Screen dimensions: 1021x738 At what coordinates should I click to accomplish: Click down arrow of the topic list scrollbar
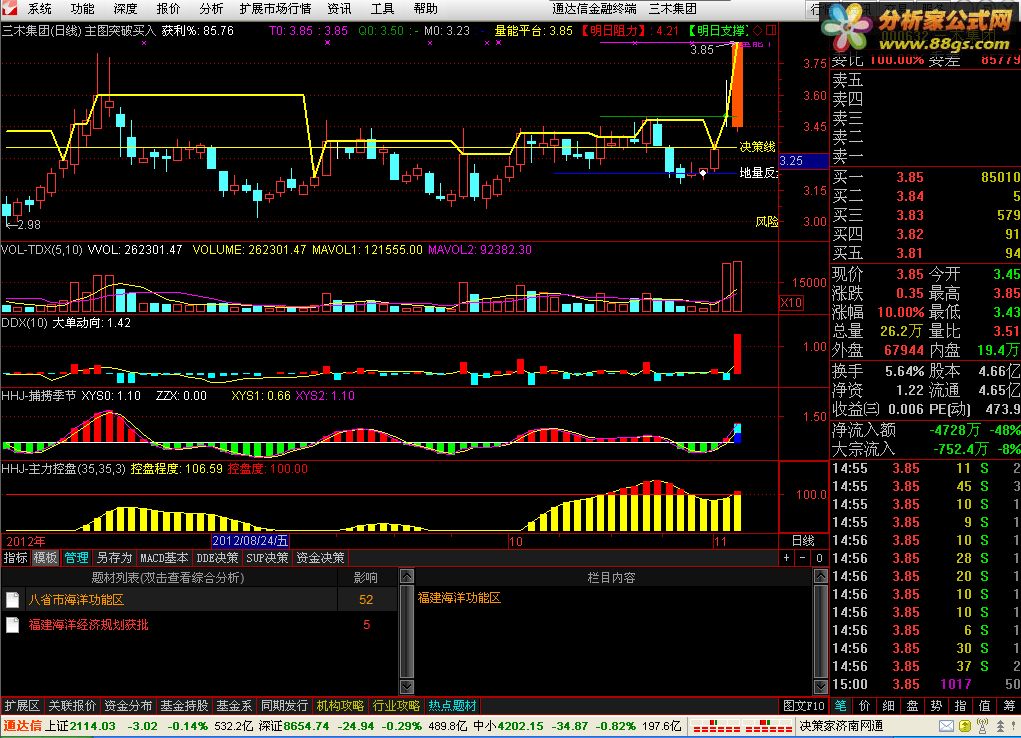[x=406, y=687]
